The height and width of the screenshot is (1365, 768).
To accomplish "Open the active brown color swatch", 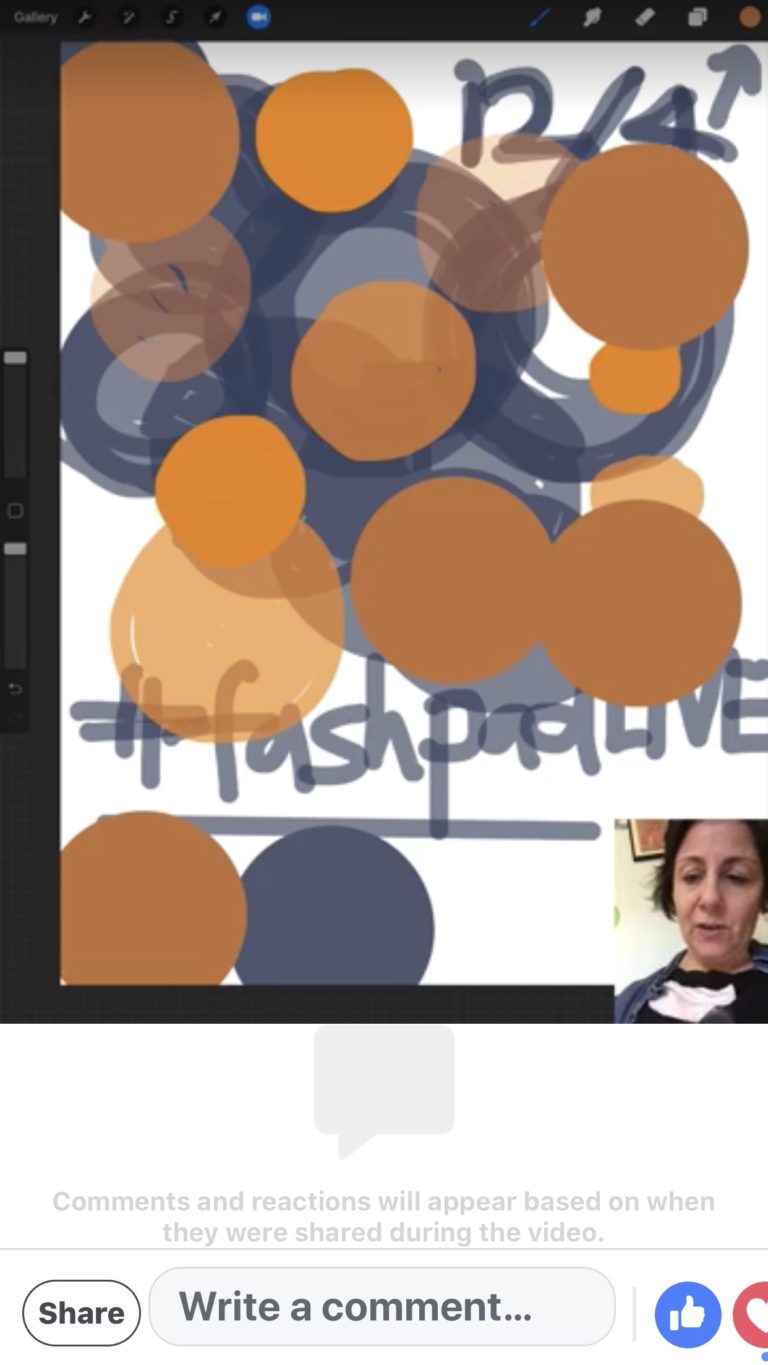I will (749, 17).
